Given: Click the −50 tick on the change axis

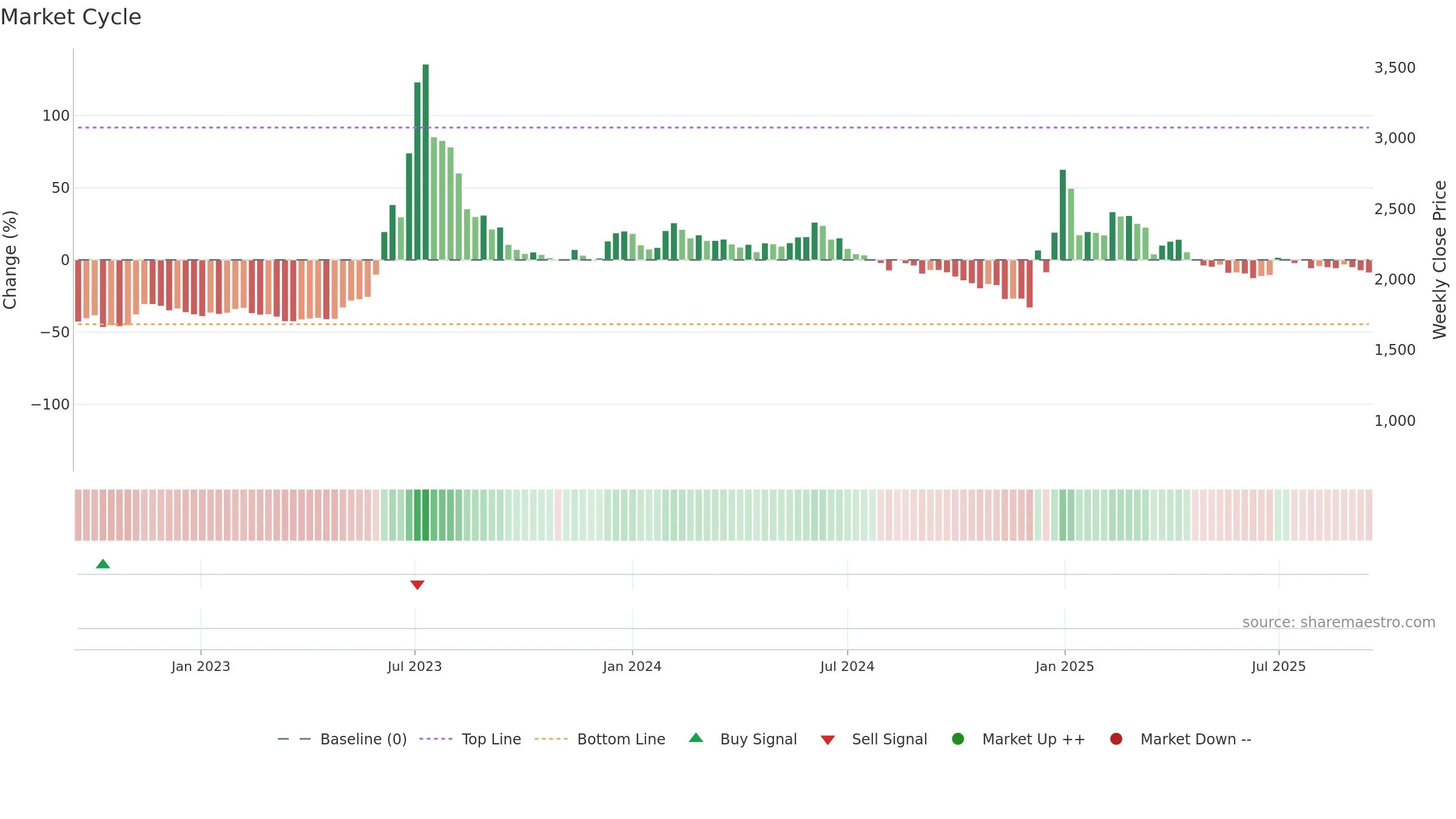Looking at the screenshot, I should (55, 332).
